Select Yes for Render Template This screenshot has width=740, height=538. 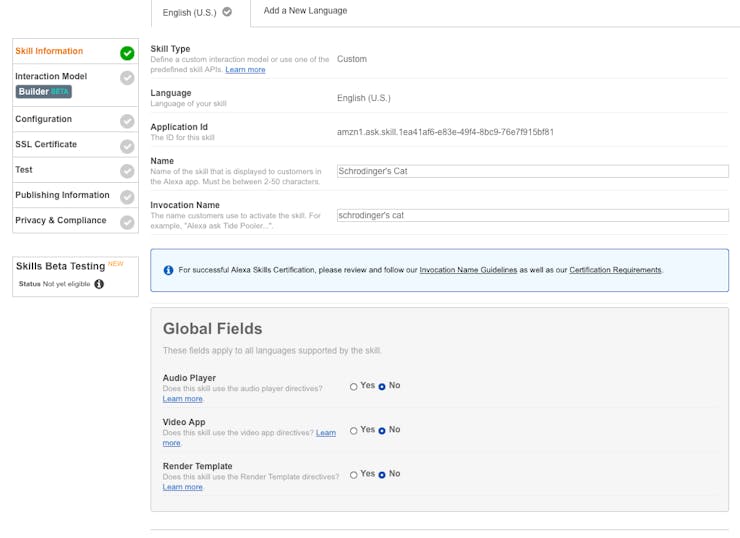tap(353, 475)
